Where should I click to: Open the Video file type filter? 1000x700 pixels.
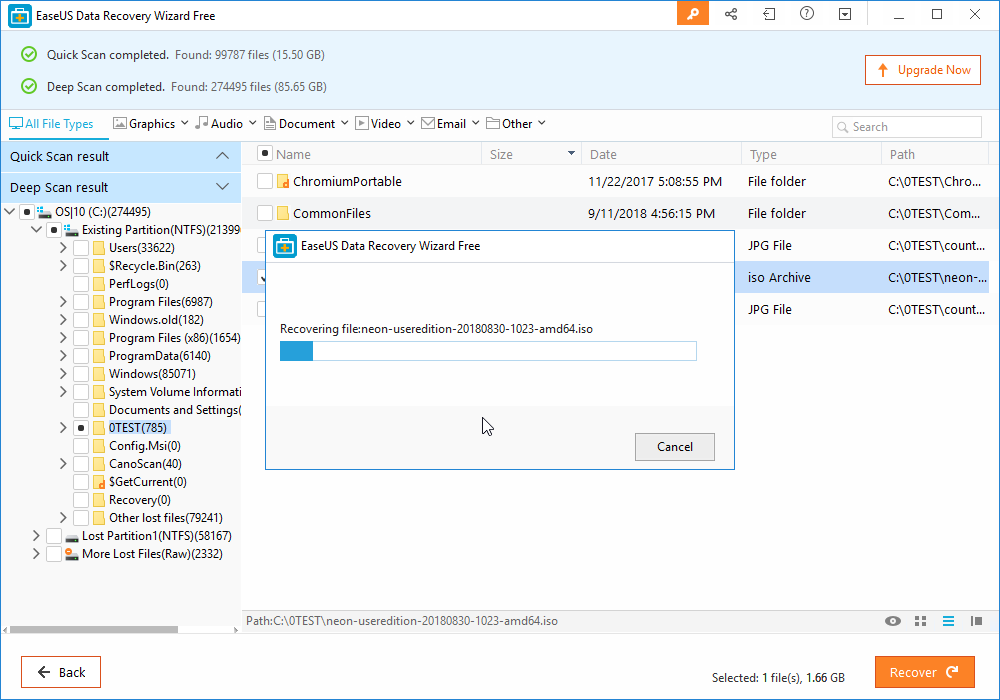pyautogui.click(x=385, y=124)
